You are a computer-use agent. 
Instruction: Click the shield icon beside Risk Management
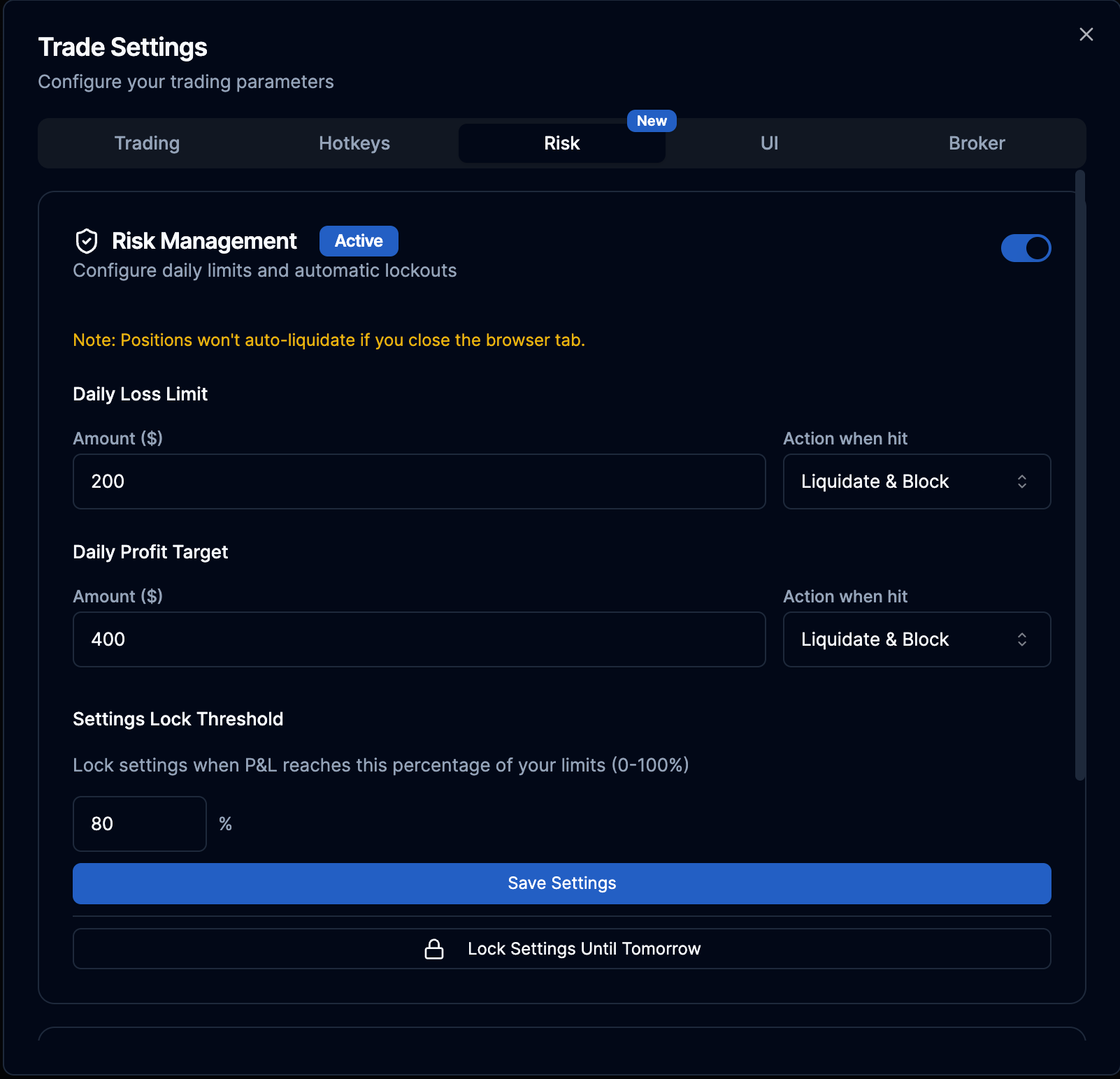click(x=87, y=241)
